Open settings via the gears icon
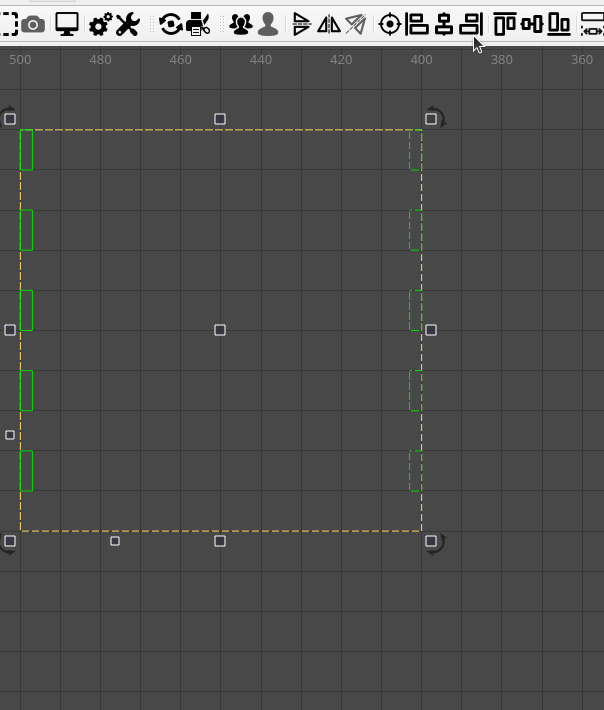604x710 pixels. pos(100,24)
